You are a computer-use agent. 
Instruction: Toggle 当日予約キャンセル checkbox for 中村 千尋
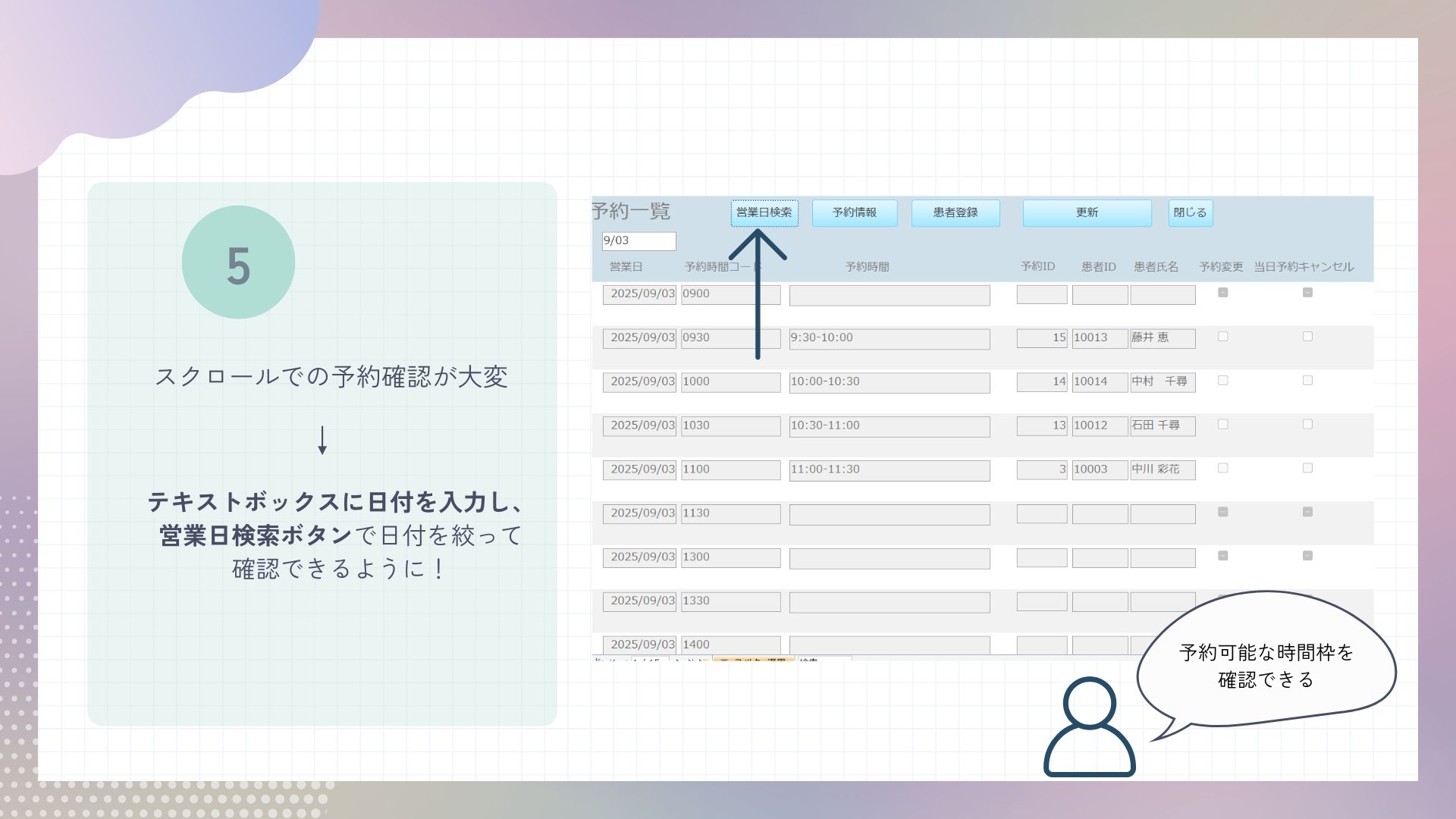click(x=1307, y=381)
